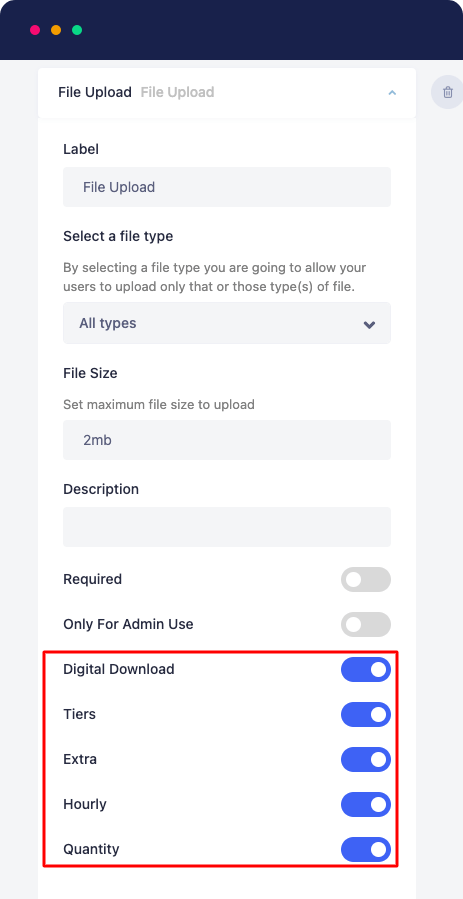Disable the Digital Download toggle

(366, 670)
